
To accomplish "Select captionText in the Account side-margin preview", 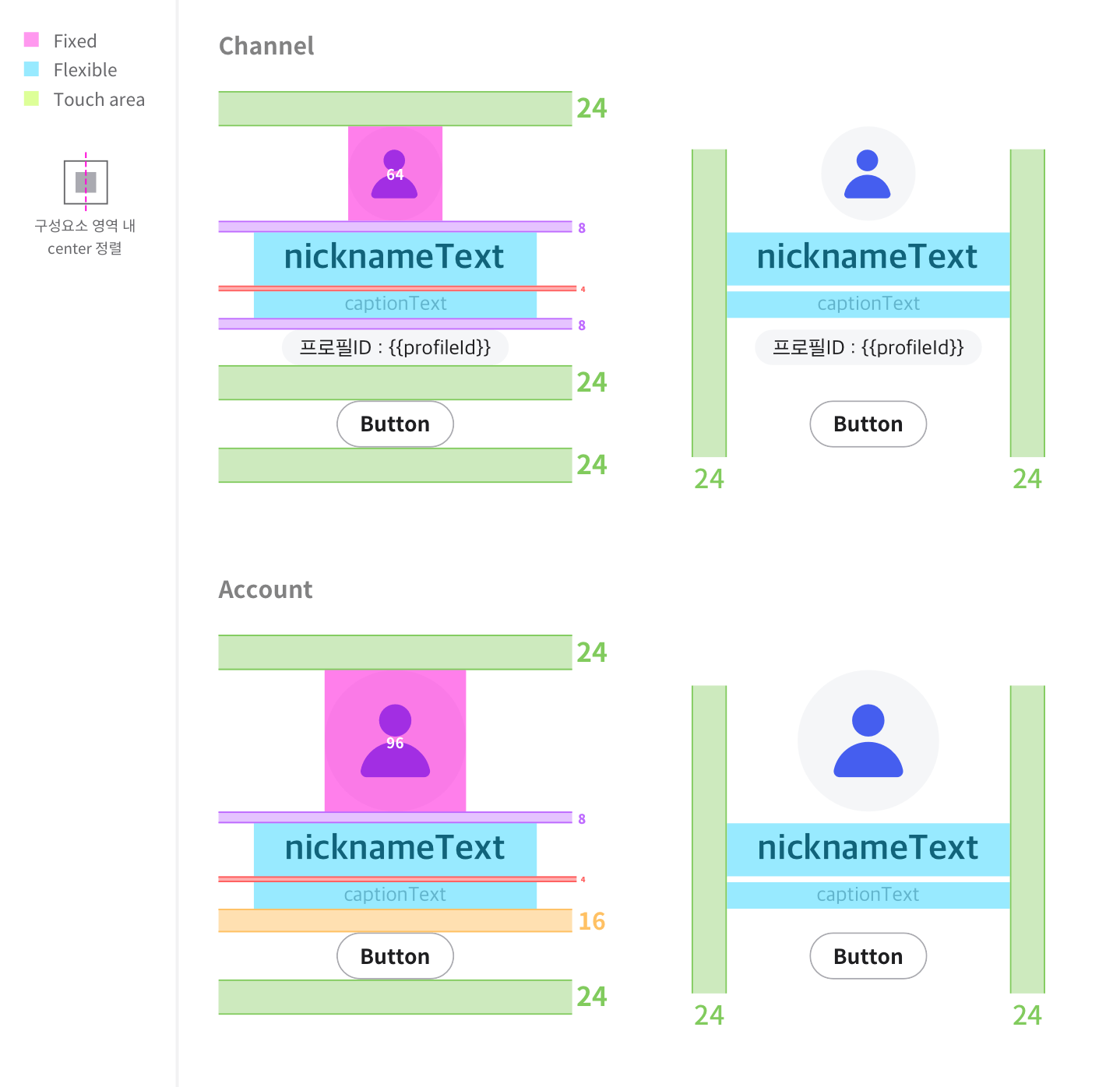I will pyautogui.click(x=868, y=895).
